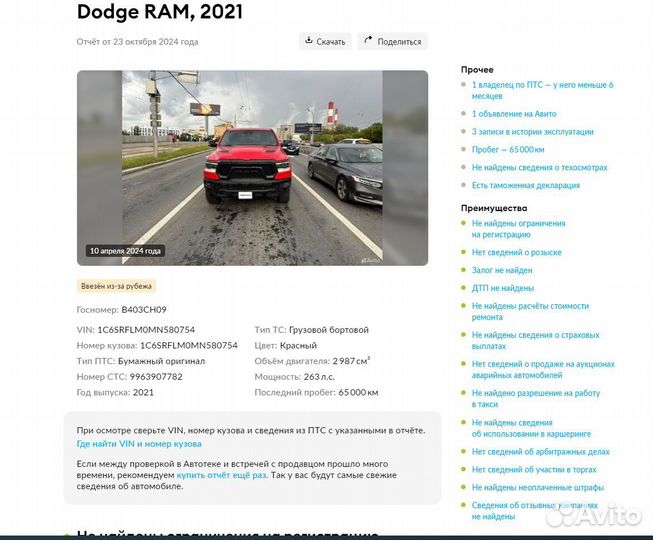Click the 'Ввезён из-за рубежа' badge
Viewport: 653px width, 540px height.
click(x=116, y=286)
